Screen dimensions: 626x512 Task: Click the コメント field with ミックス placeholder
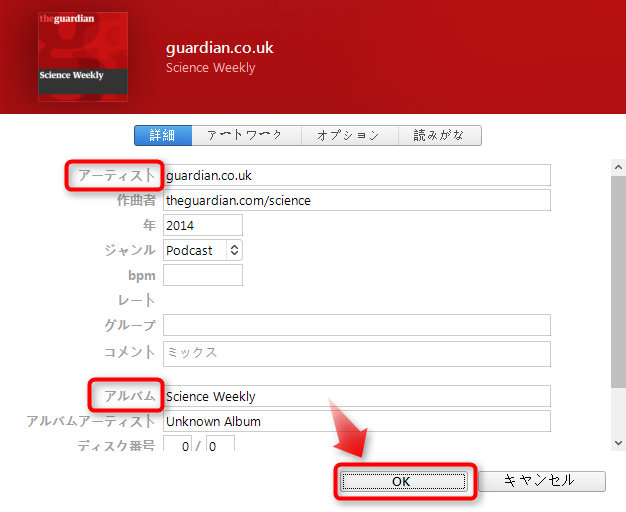pos(357,353)
